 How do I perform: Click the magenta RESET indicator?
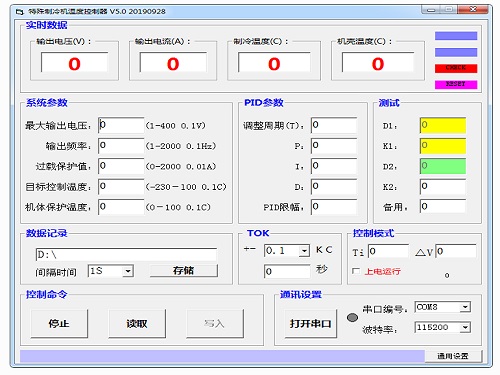point(456,84)
